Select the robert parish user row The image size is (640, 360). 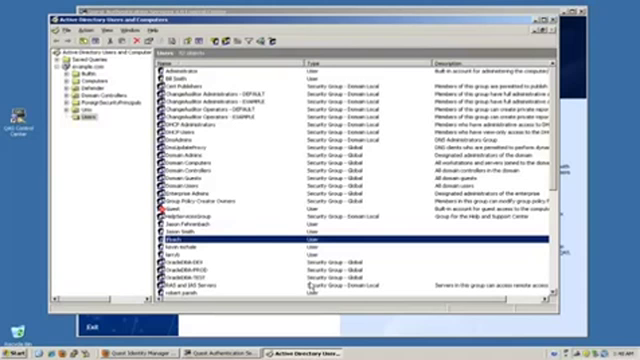click(353, 293)
